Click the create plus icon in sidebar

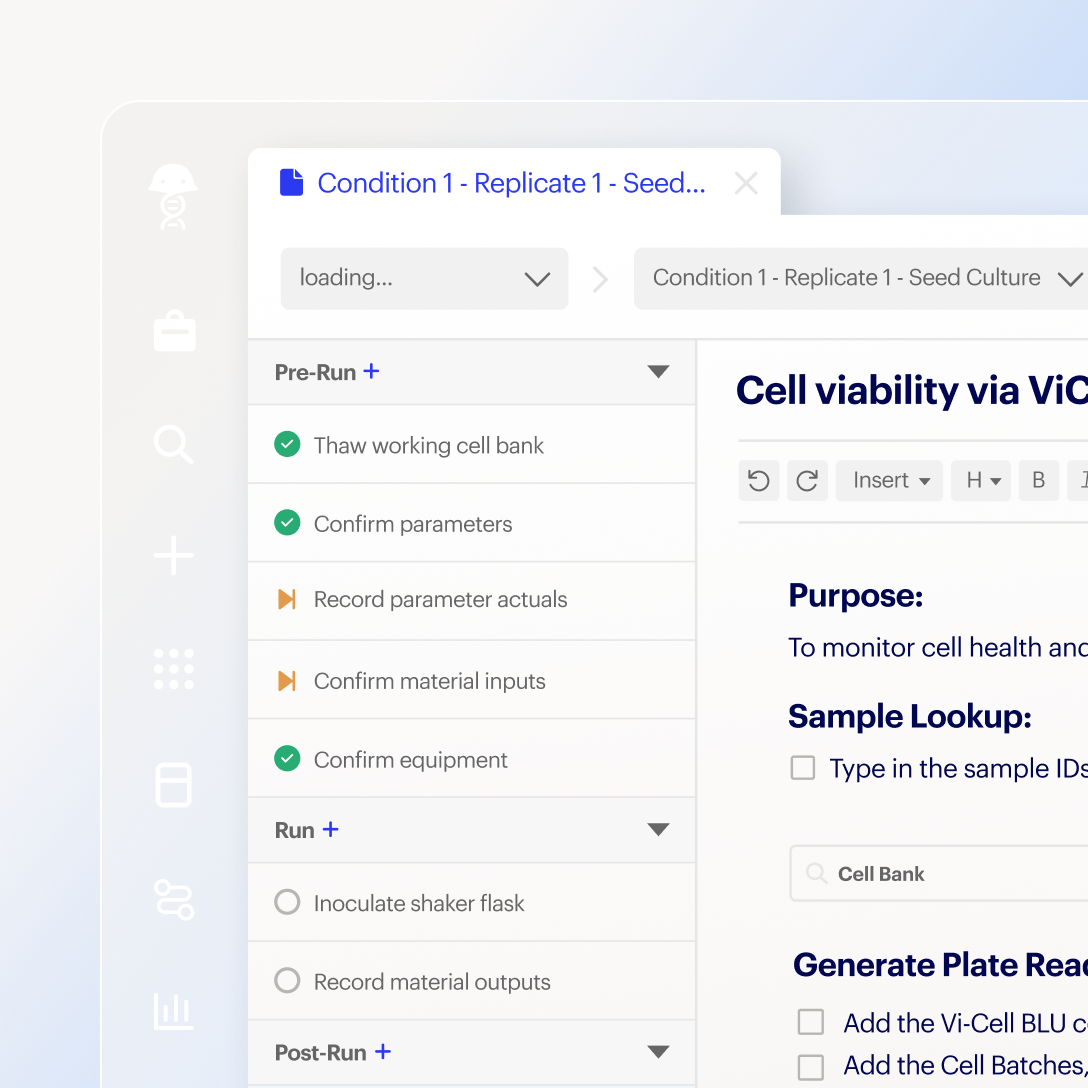pos(173,555)
